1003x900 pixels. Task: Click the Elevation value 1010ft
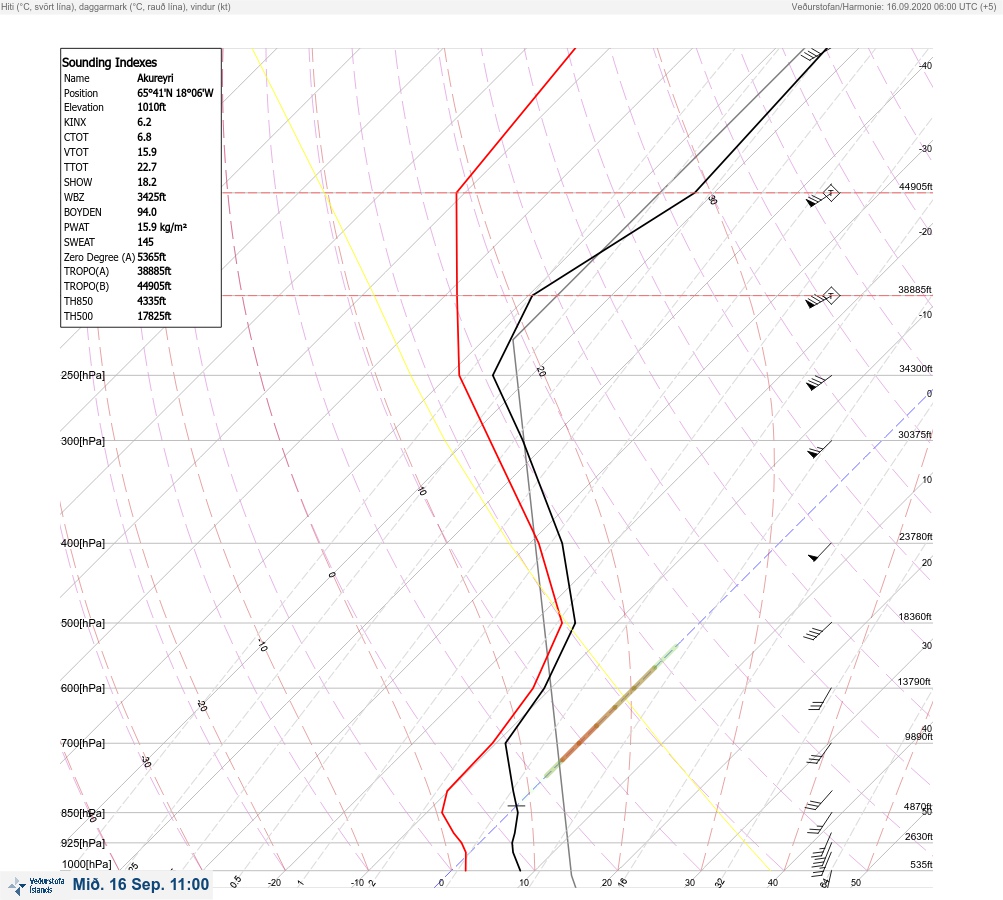click(x=152, y=107)
